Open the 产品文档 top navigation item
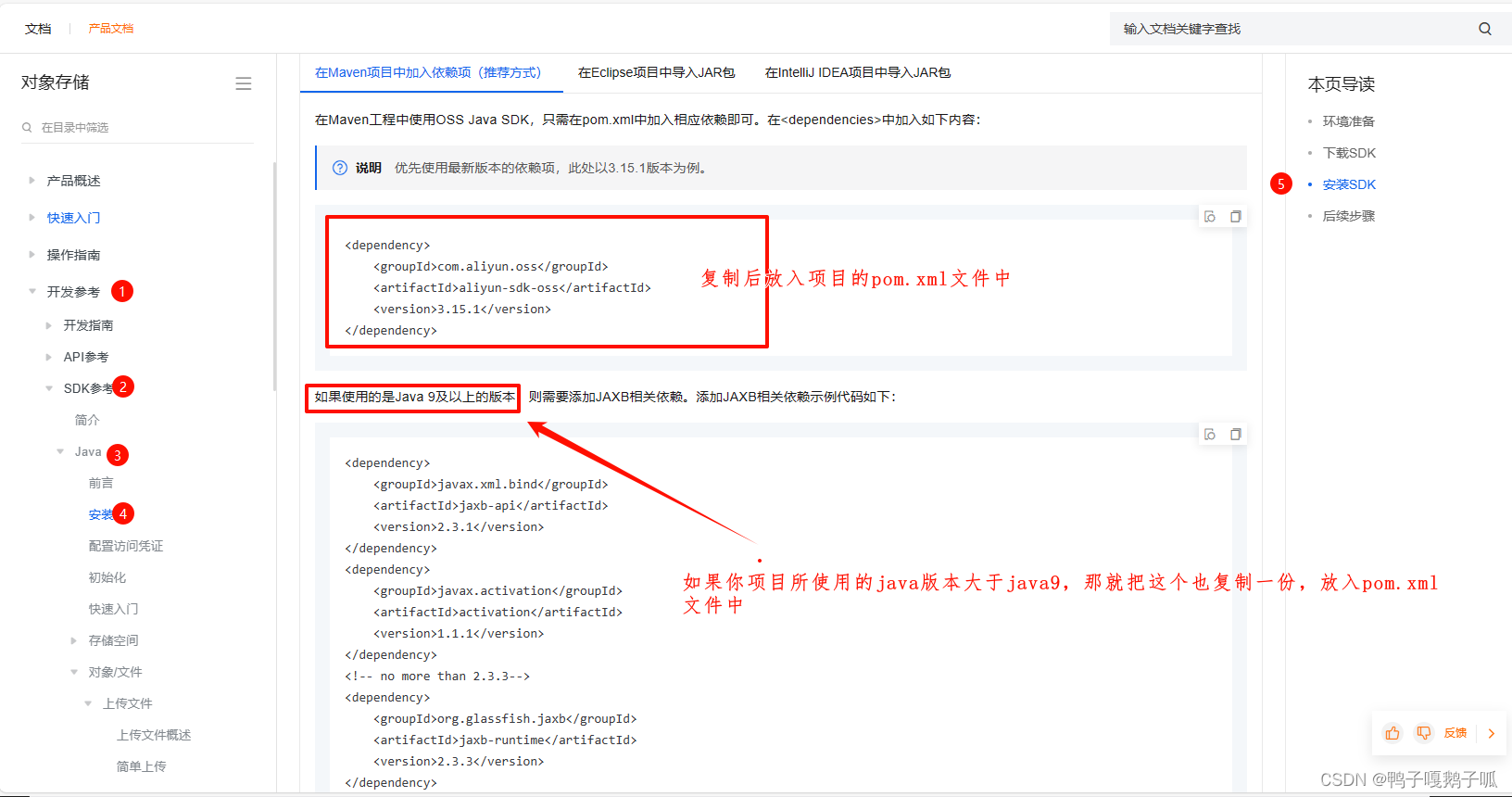The width and height of the screenshot is (1512, 797). tap(111, 29)
